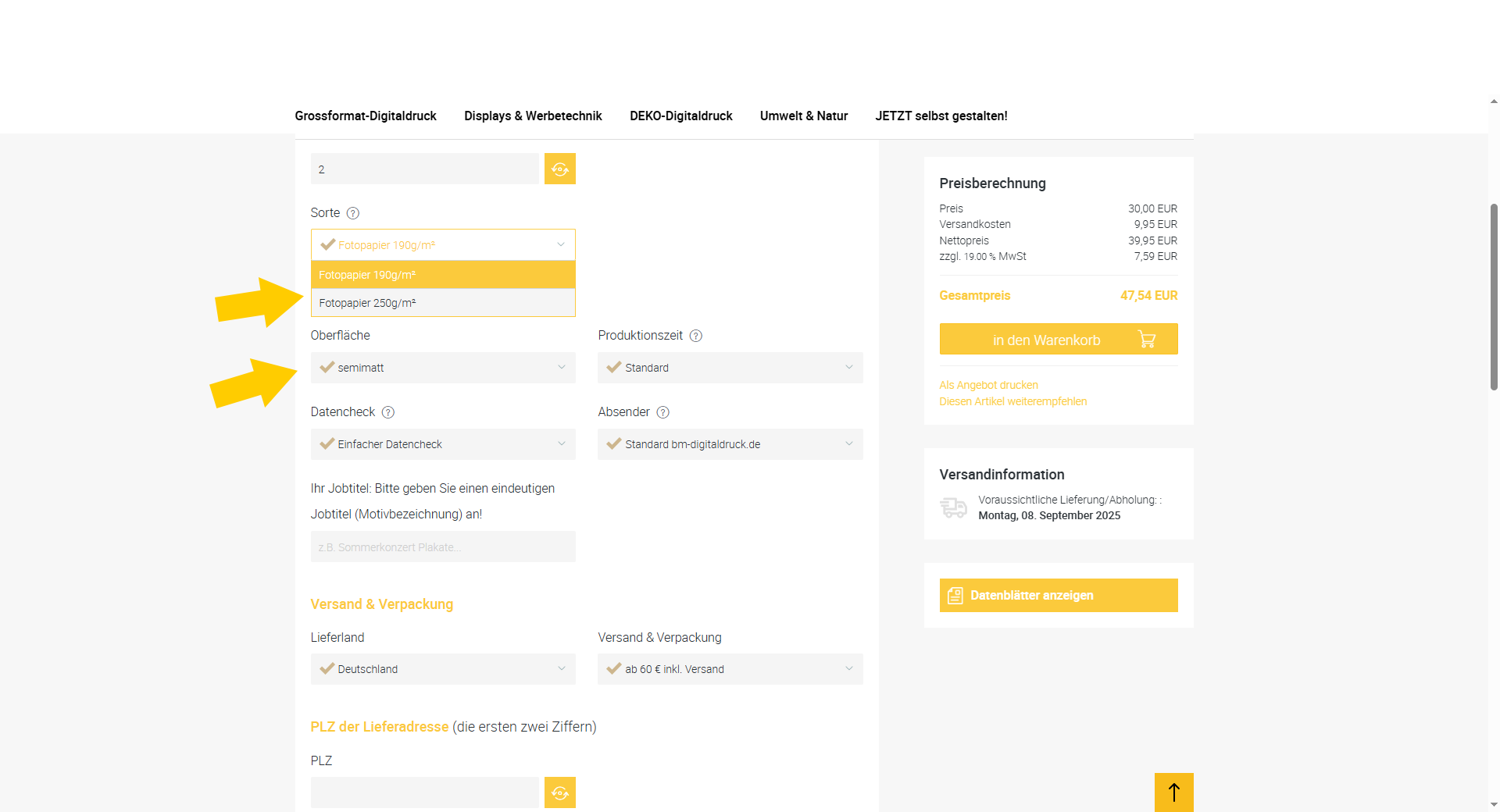Click the refresh icon beside PLZ field
This screenshot has height=812, width=1500.
tap(559, 792)
